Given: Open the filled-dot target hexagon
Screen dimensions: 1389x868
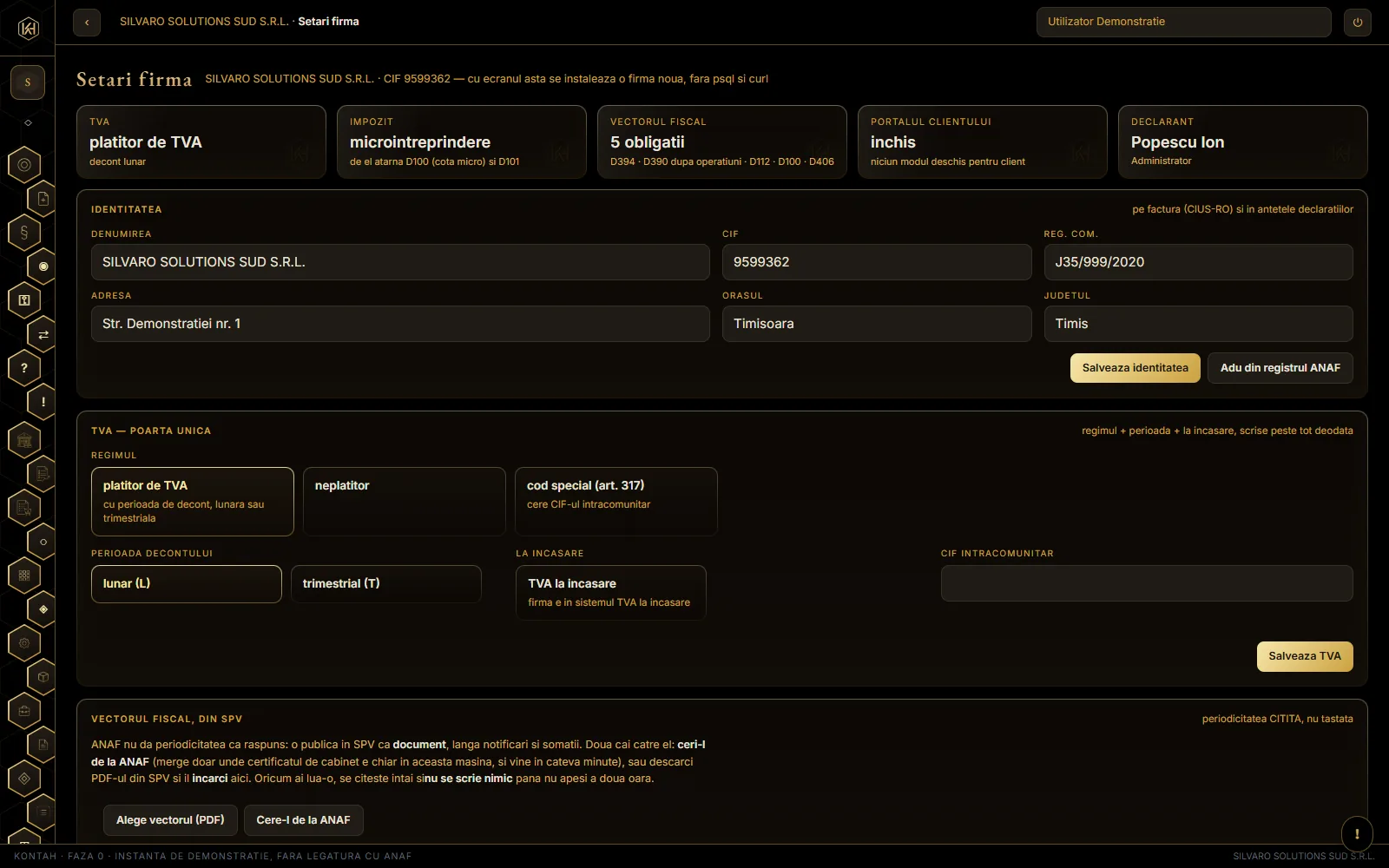Looking at the screenshot, I should tap(43, 266).
